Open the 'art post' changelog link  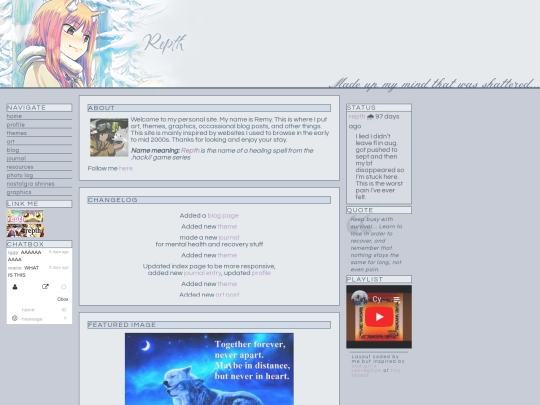pyautogui.click(x=227, y=295)
